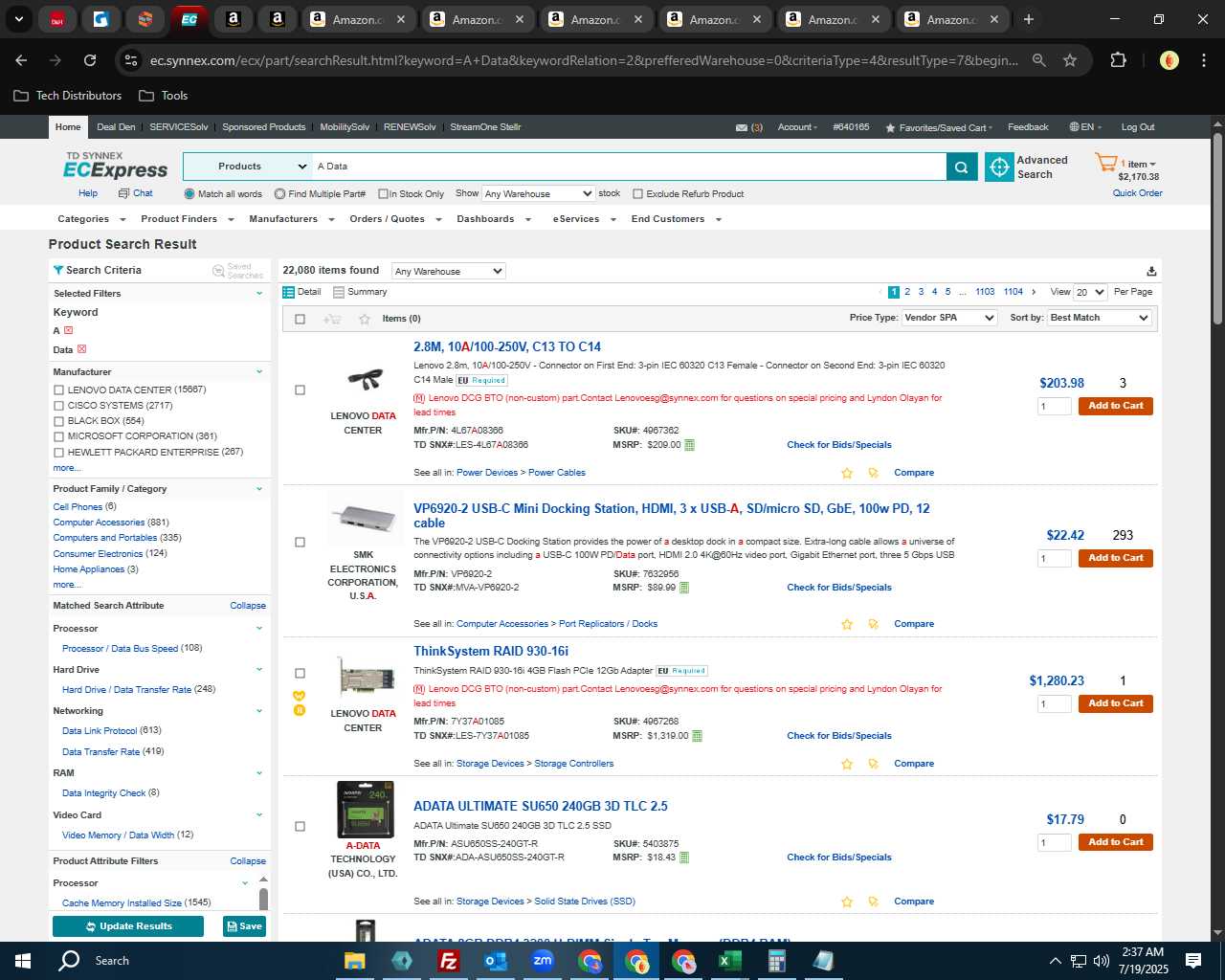Open Price Type Vendor SPA dropdown
This screenshot has height=980, width=1225.
point(949,318)
